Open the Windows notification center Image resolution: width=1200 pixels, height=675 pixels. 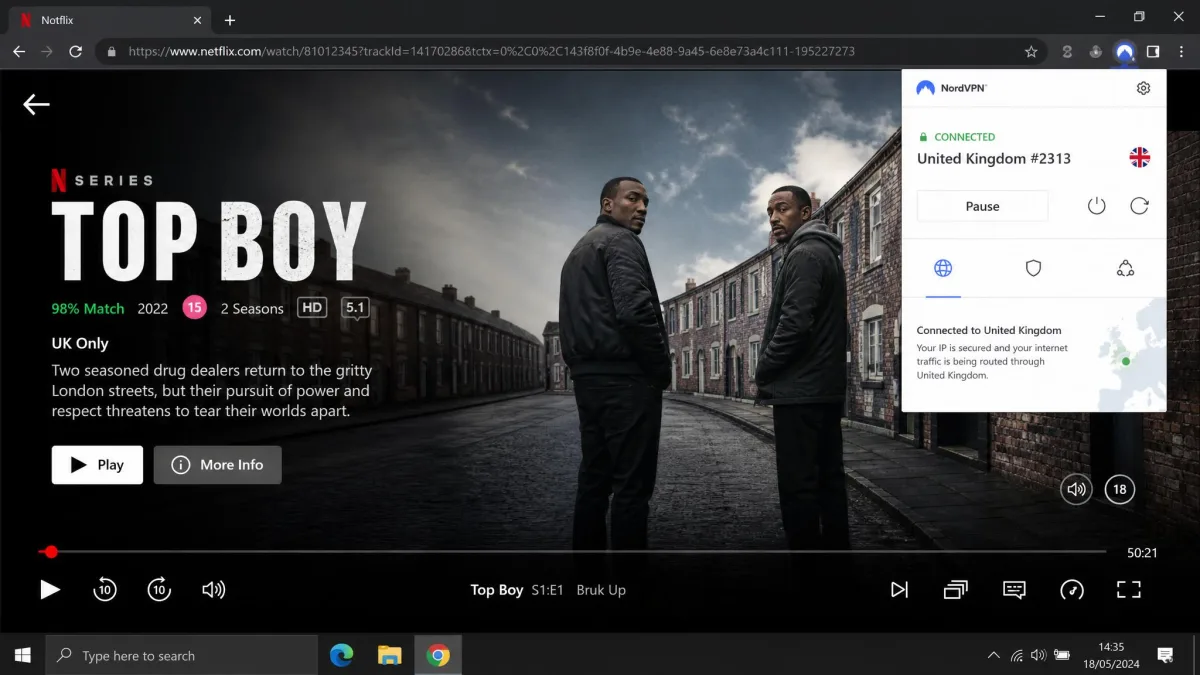1165,655
